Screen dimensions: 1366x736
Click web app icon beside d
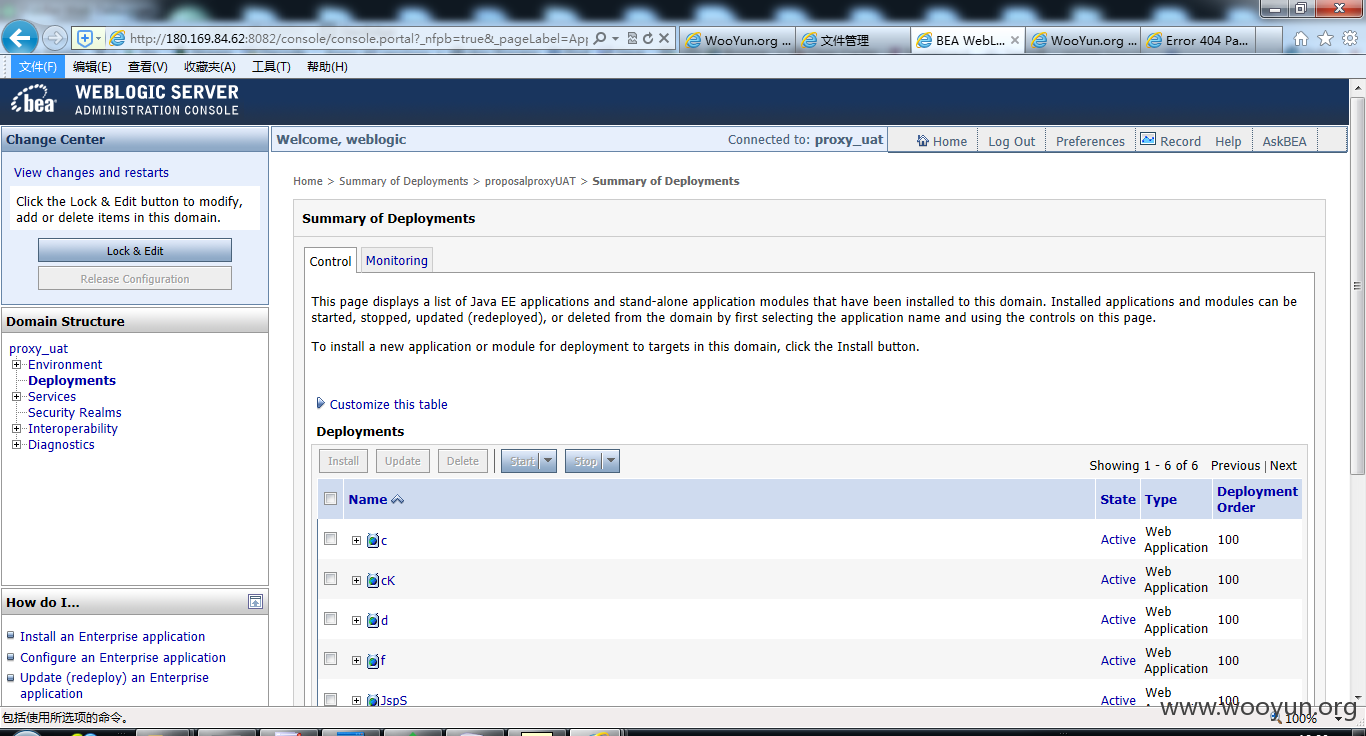pos(373,621)
